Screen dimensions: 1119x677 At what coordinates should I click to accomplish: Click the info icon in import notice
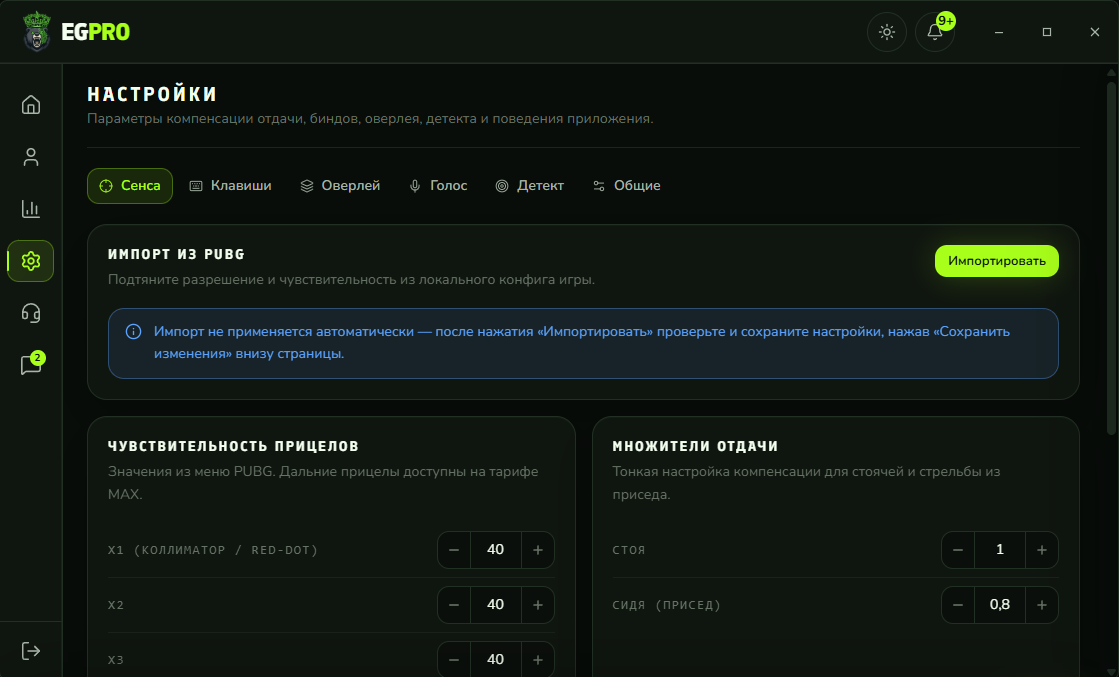pyautogui.click(x=133, y=332)
